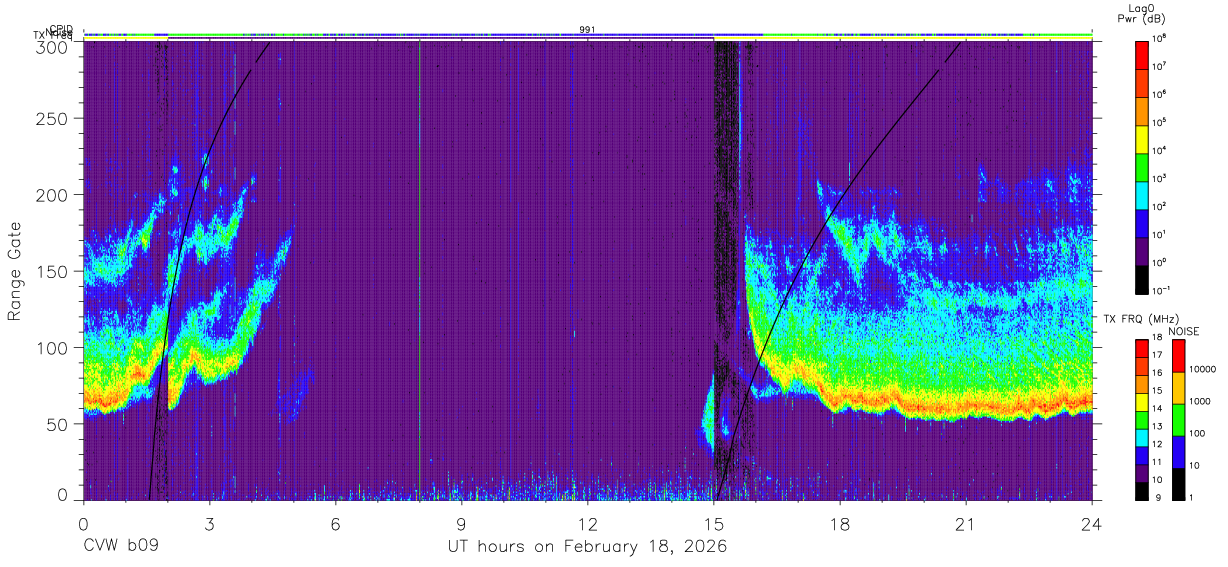Pick the black bottom segment of TX FRQ colorbar
Image resolution: width=1228 pixels, height=567 pixels.
tap(1142, 489)
